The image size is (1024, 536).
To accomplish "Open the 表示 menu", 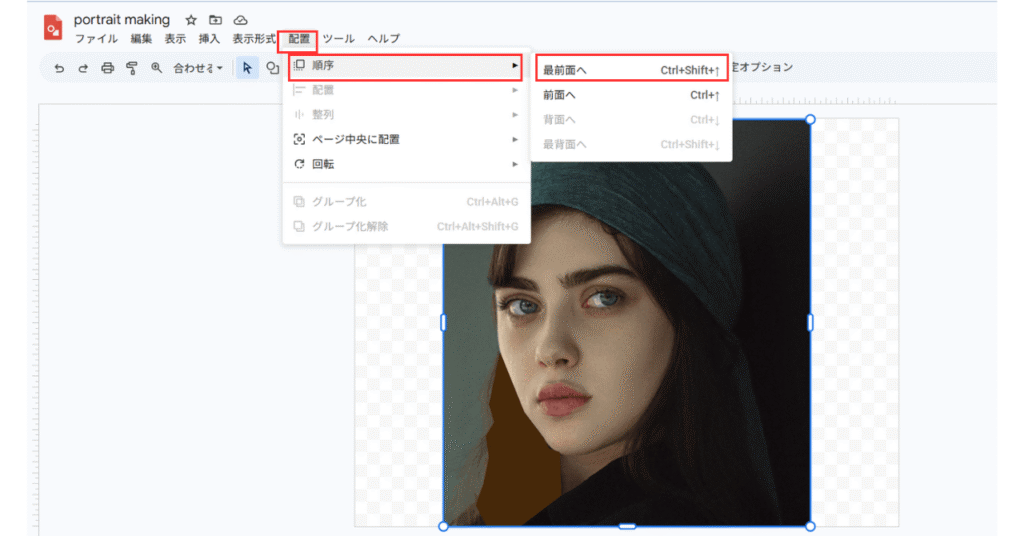I will (174, 39).
